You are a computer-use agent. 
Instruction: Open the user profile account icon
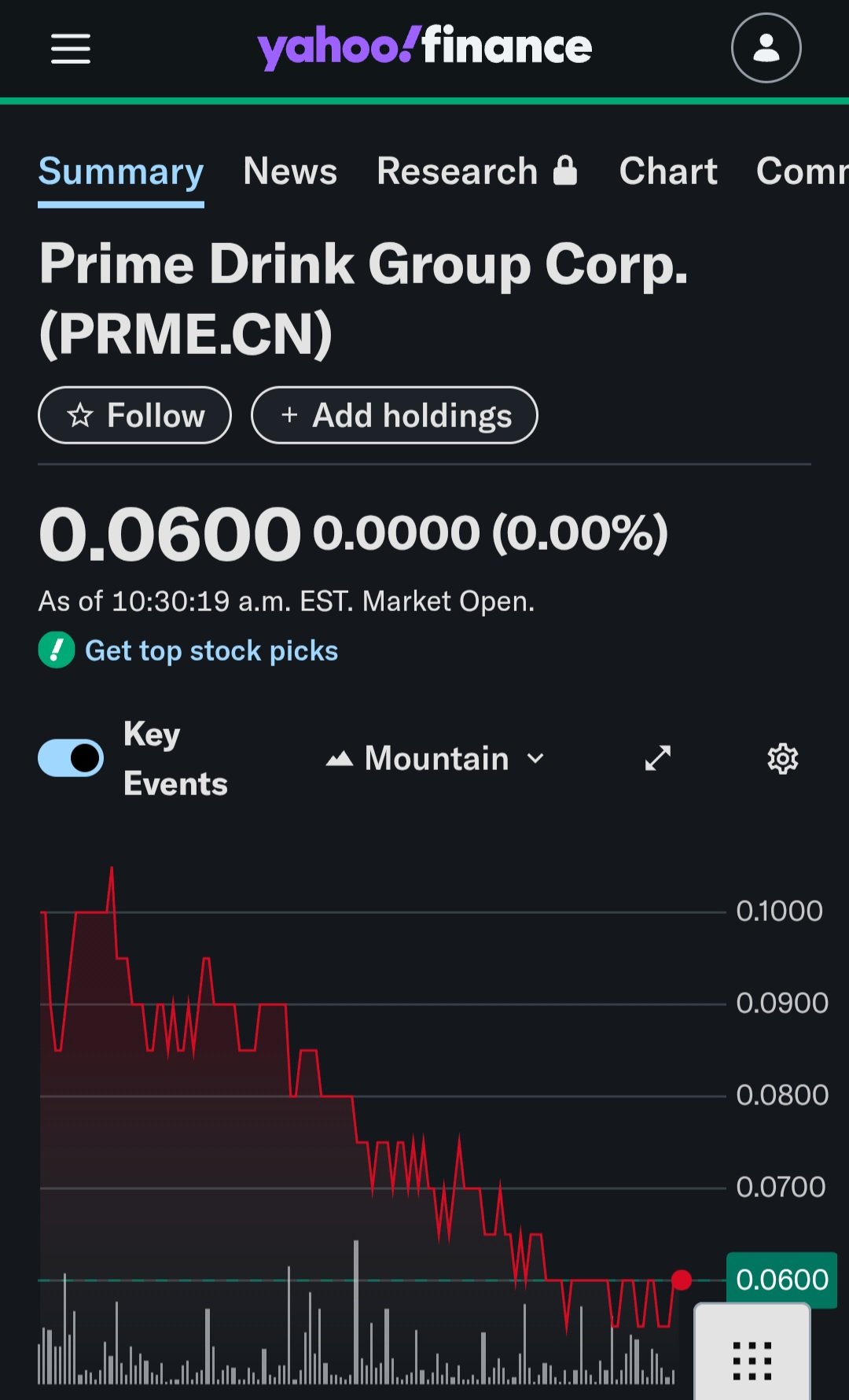(x=766, y=49)
